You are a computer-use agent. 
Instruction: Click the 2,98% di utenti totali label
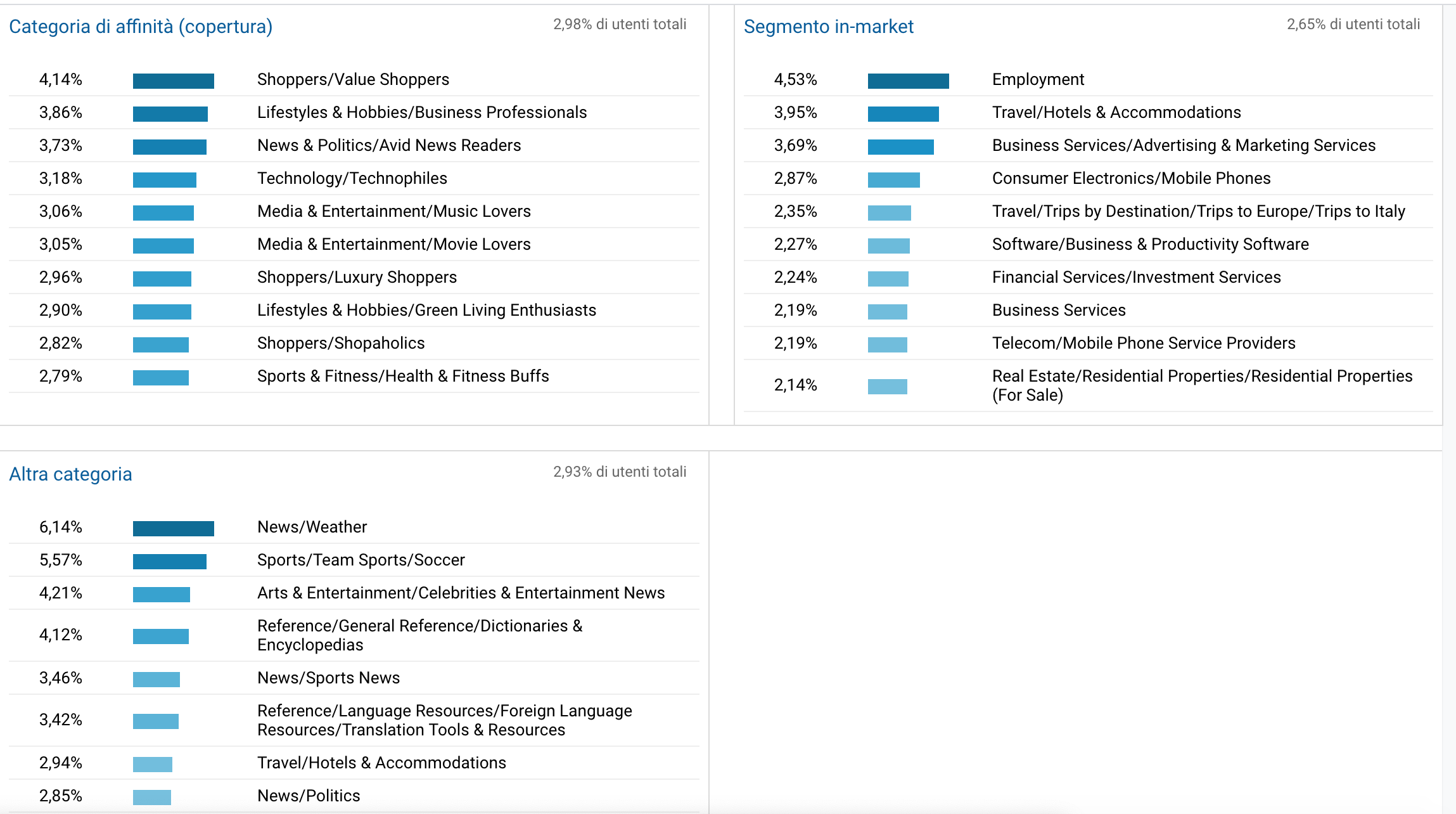pos(619,25)
